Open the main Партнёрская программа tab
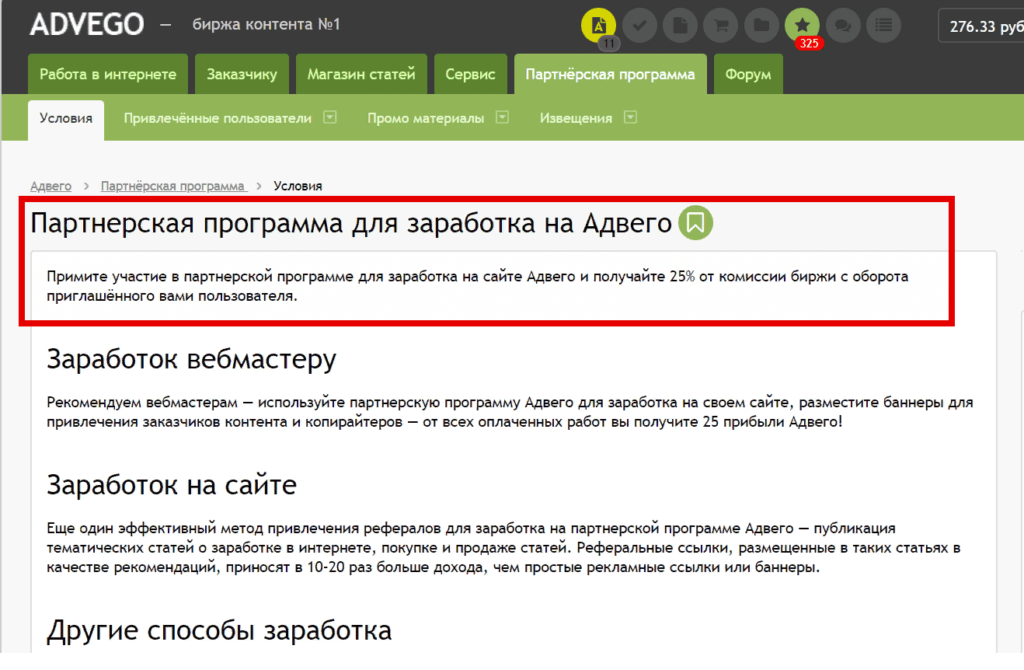Image resolution: width=1024 pixels, height=670 pixels. (x=610, y=74)
